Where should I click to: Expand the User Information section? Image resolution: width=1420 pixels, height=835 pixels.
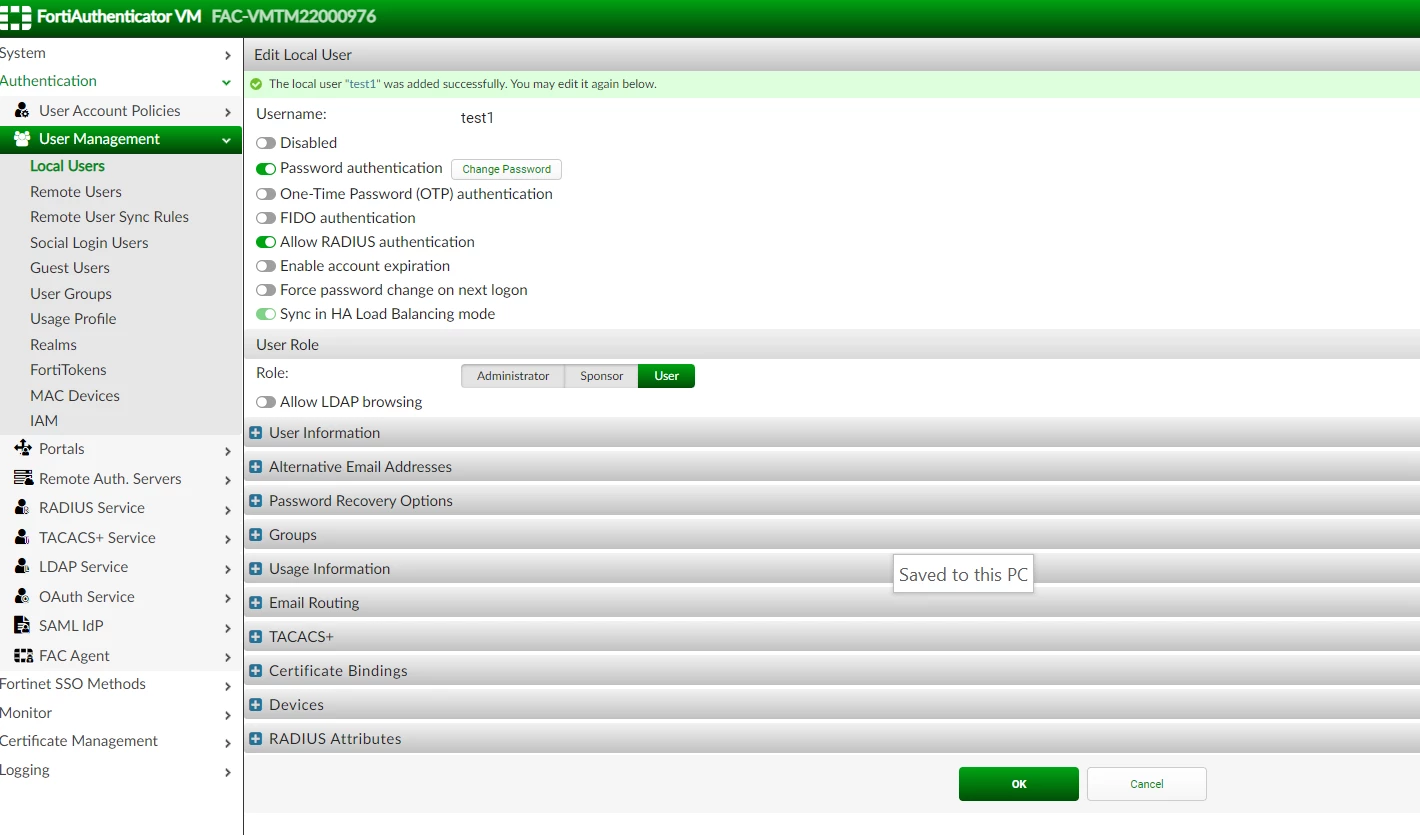tap(256, 433)
